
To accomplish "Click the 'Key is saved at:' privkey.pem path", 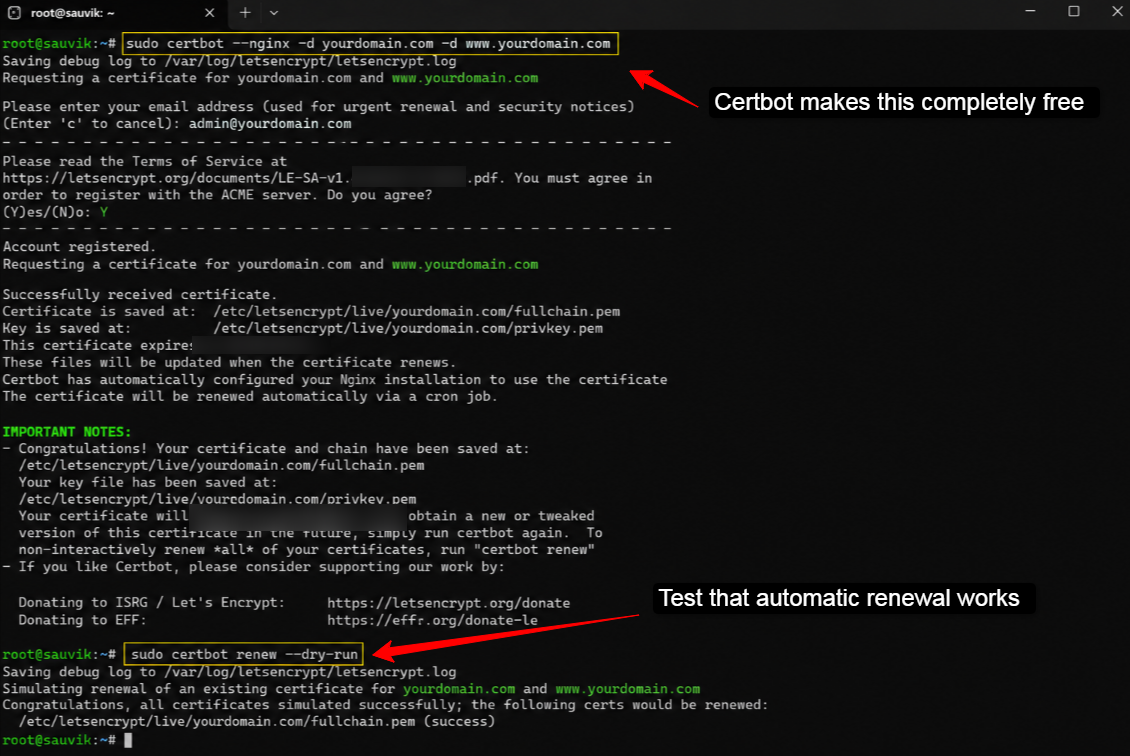I will coord(408,329).
